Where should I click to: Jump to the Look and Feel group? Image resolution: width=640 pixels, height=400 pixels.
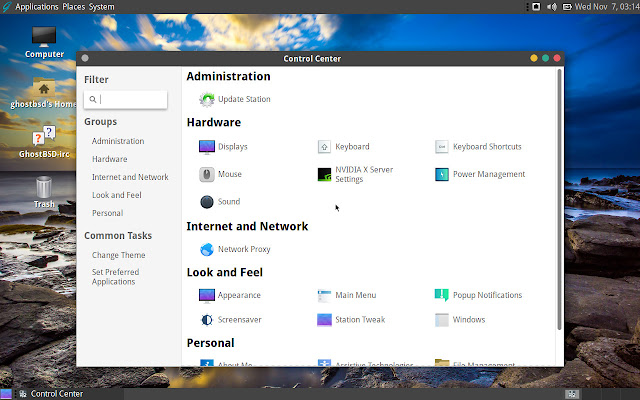point(117,195)
